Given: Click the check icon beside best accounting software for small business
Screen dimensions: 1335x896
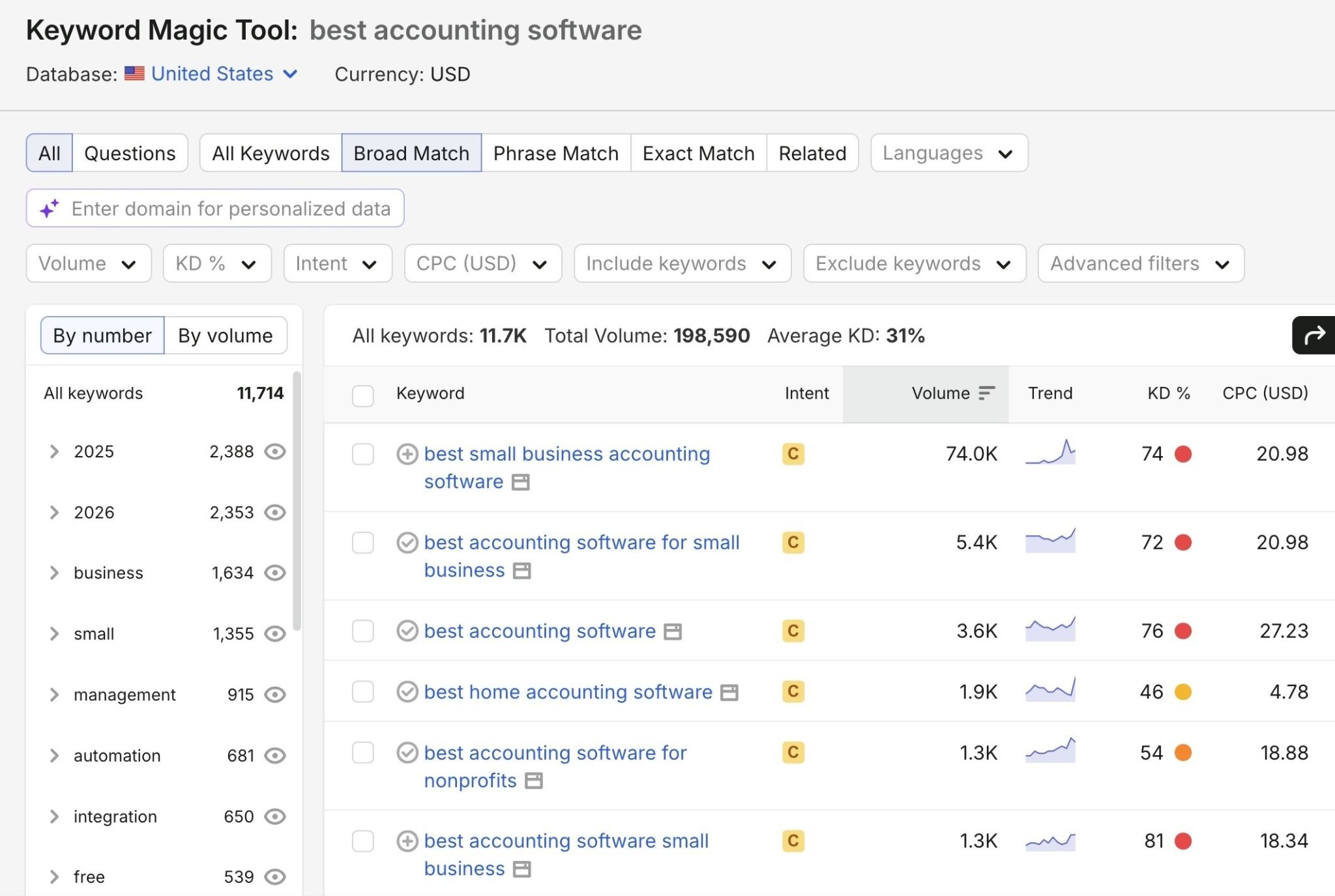Looking at the screenshot, I should [x=407, y=543].
